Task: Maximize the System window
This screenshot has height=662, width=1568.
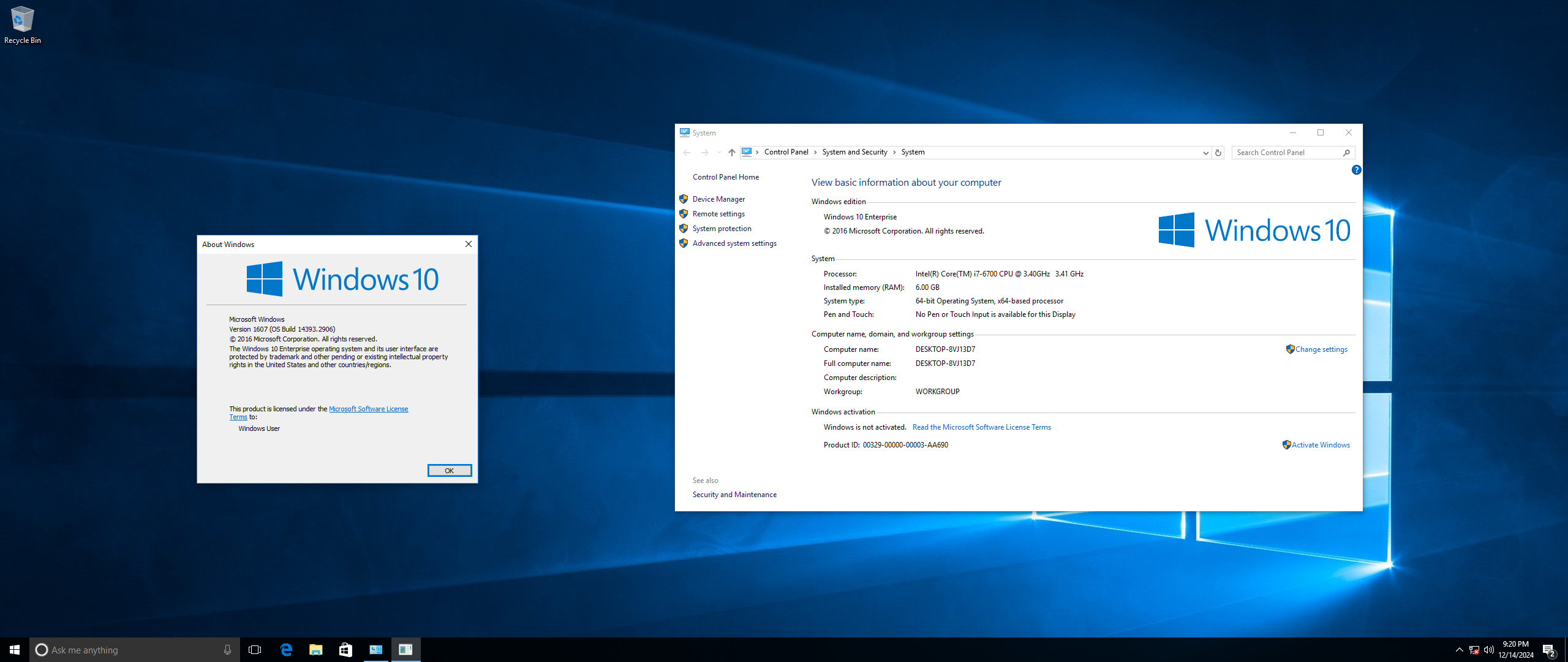Action: [x=1321, y=132]
